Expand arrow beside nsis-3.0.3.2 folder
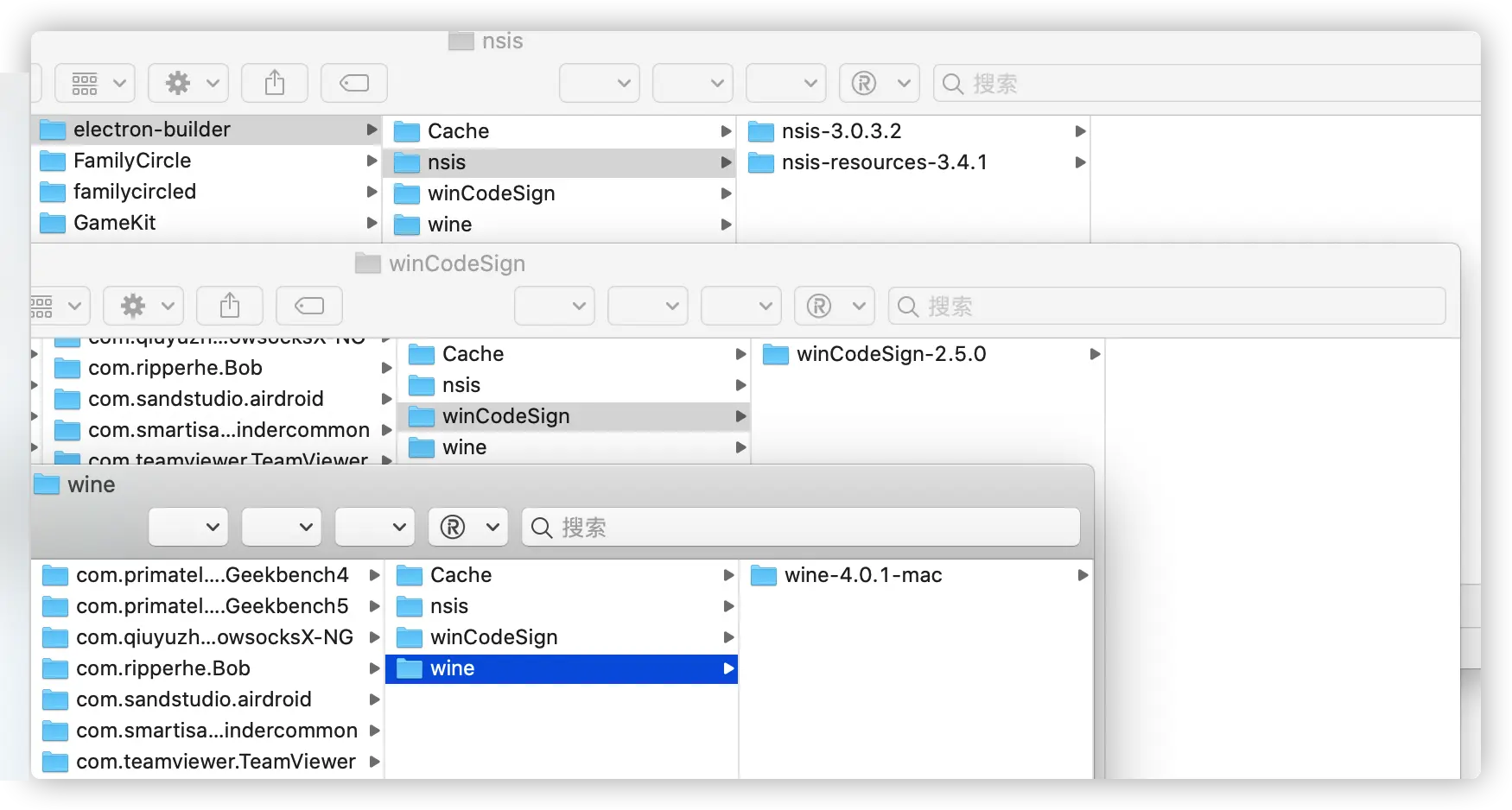The height and width of the screenshot is (810, 1512). coord(1080,131)
